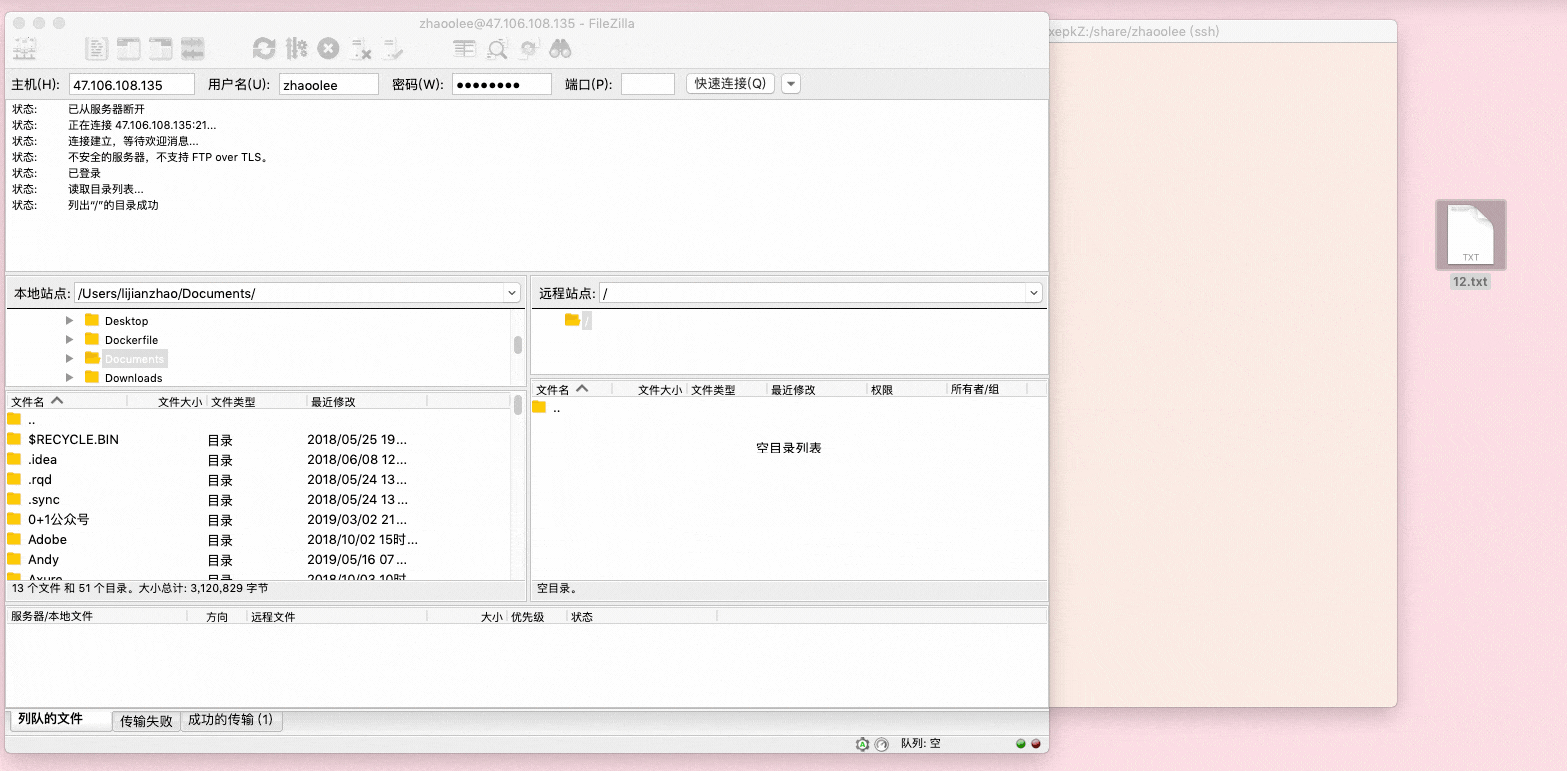
Task: Enable directory comparison
Action: pyautogui.click(x=464, y=47)
